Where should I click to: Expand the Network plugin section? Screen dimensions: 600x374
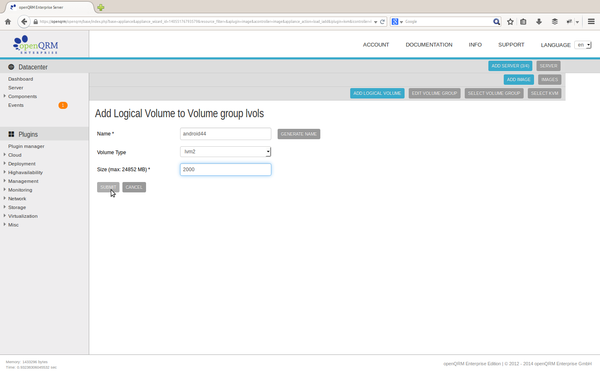pyautogui.click(x=5, y=198)
